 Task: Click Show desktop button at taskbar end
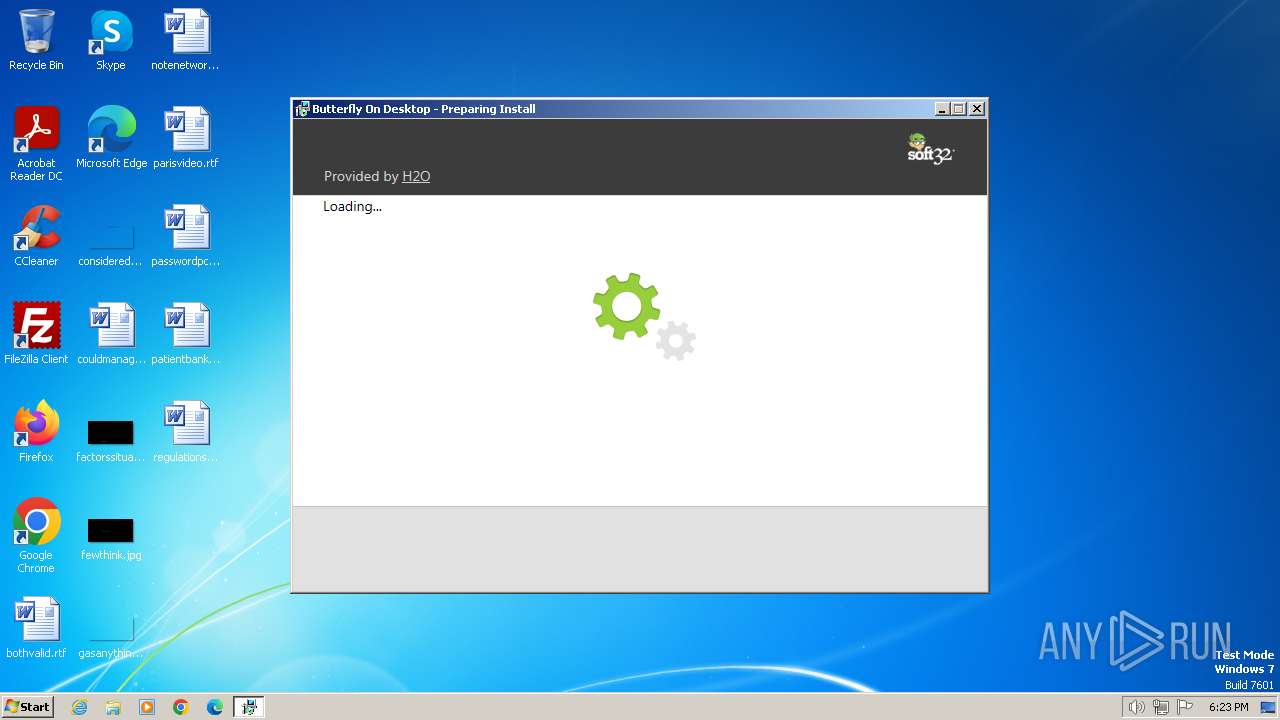[1267, 707]
